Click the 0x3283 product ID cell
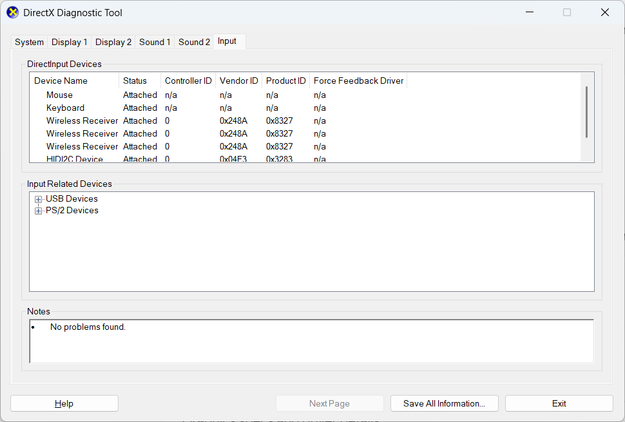 [279, 159]
